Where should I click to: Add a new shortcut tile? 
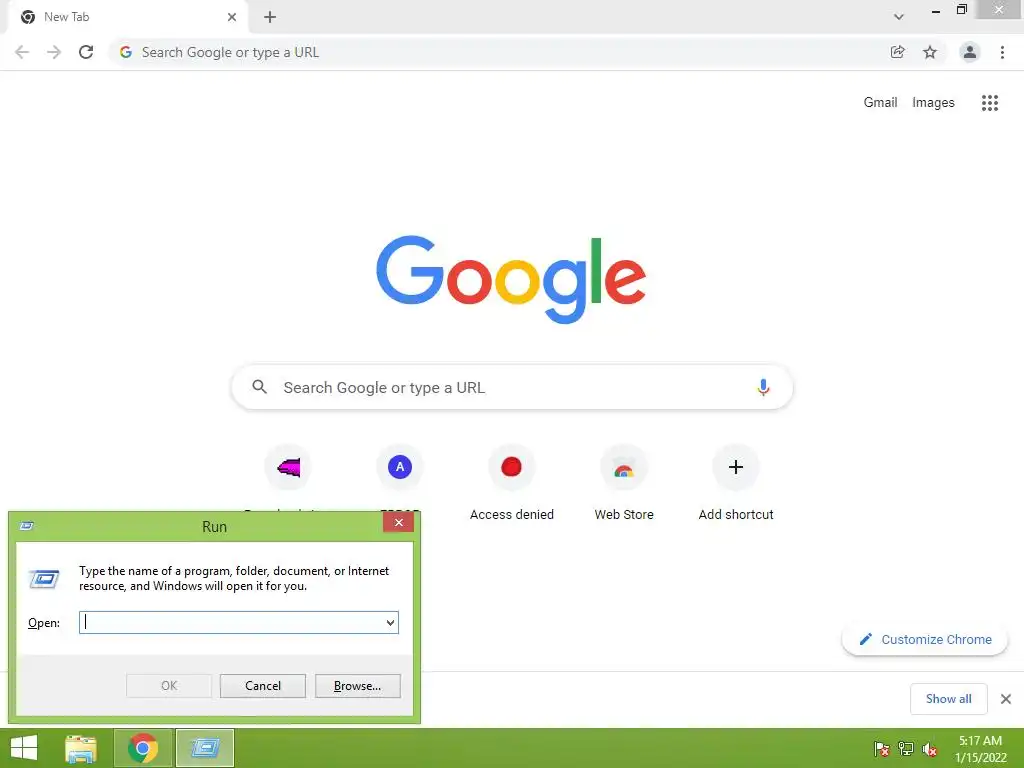pos(736,483)
